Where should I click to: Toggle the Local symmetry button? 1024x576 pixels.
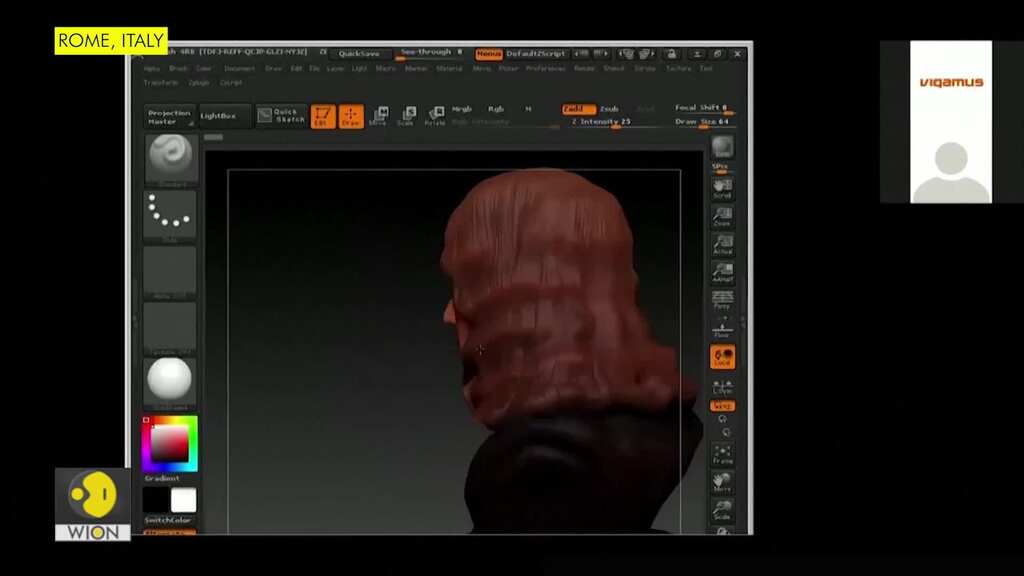[722, 357]
